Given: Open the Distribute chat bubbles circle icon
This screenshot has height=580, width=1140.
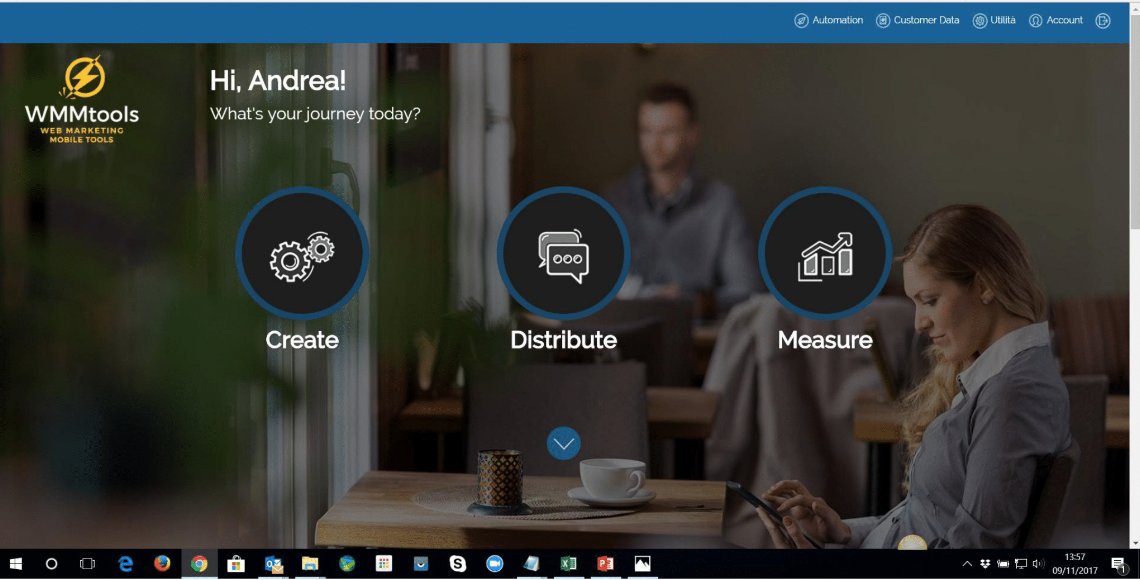Looking at the screenshot, I should pyautogui.click(x=563, y=254).
